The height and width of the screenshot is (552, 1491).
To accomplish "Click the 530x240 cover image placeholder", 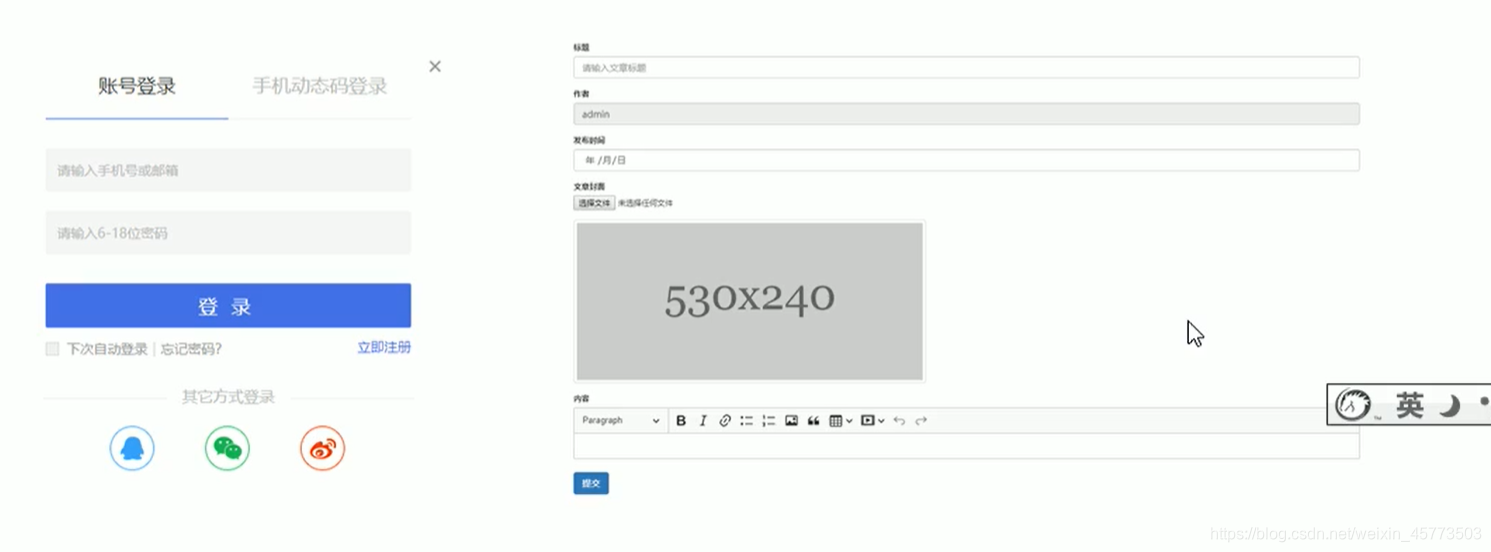I will click(749, 301).
